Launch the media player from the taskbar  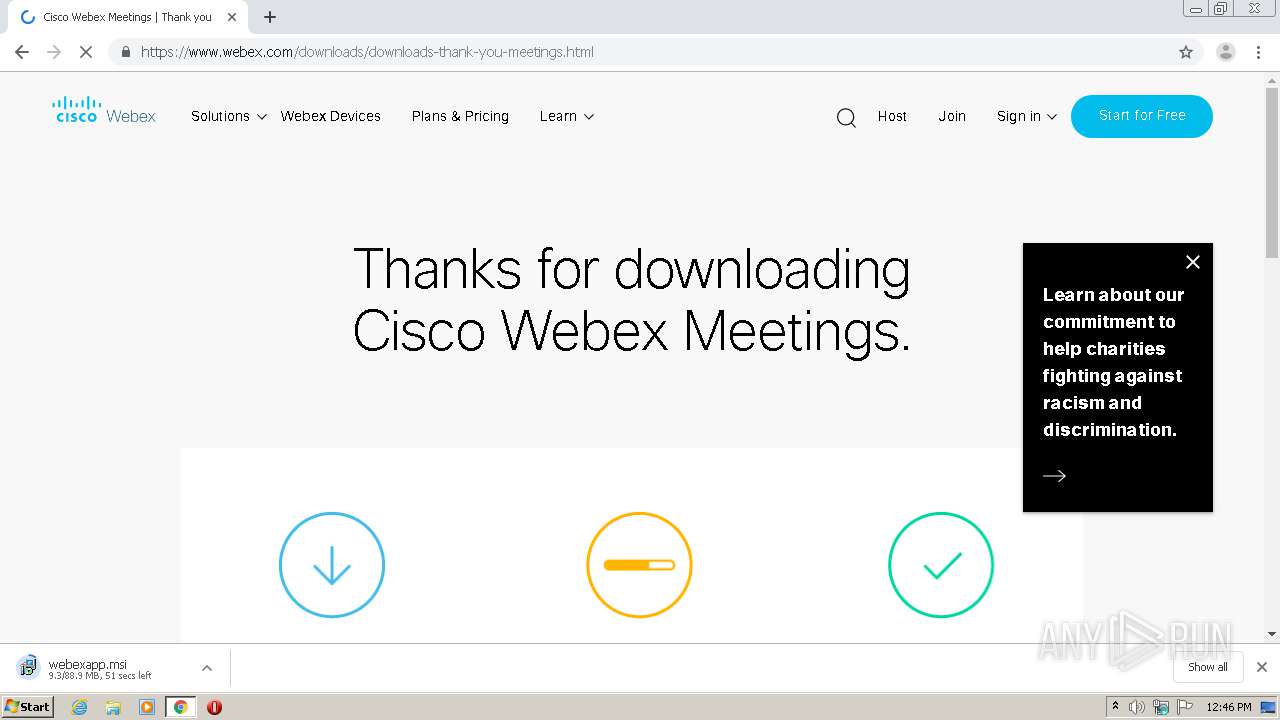pyautogui.click(x=147, y=707)
